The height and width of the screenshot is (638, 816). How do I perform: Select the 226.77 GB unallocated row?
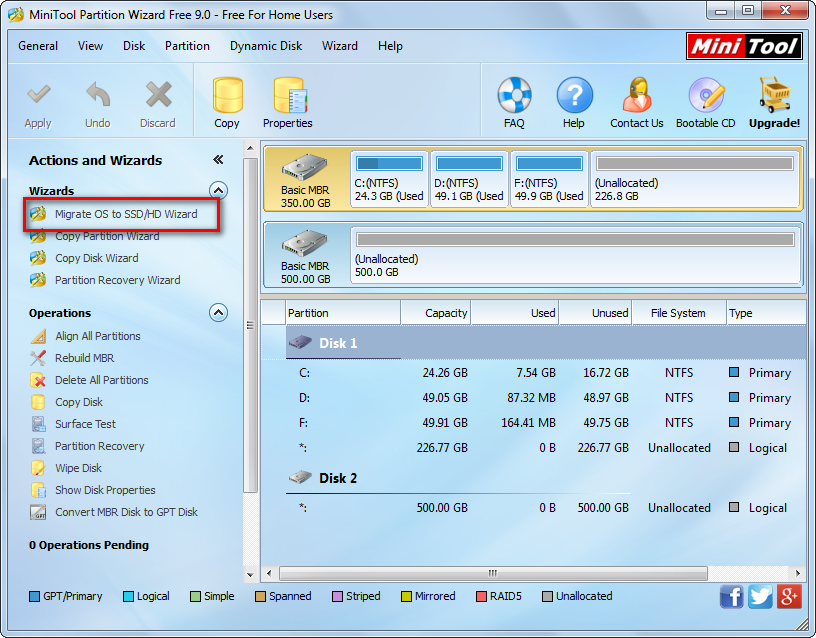[533, 448]
